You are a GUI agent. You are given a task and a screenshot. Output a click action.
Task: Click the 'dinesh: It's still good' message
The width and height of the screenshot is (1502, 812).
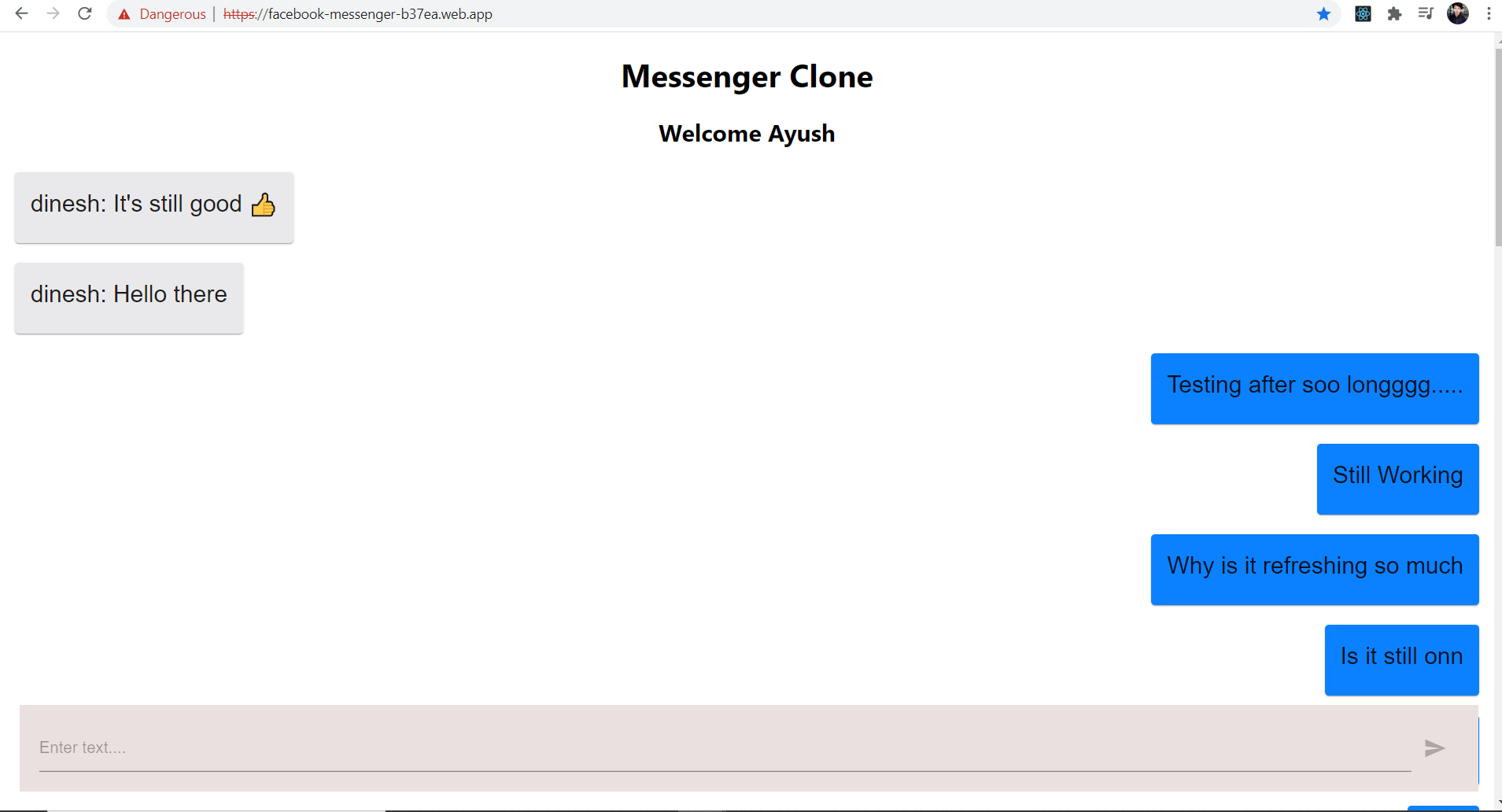154,208
